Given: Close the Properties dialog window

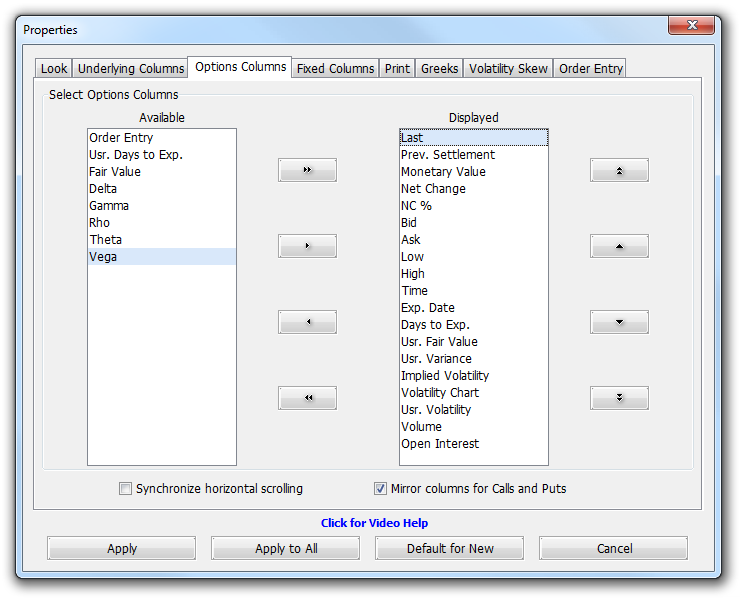Looking at the screenshot, I should [697, 26].
